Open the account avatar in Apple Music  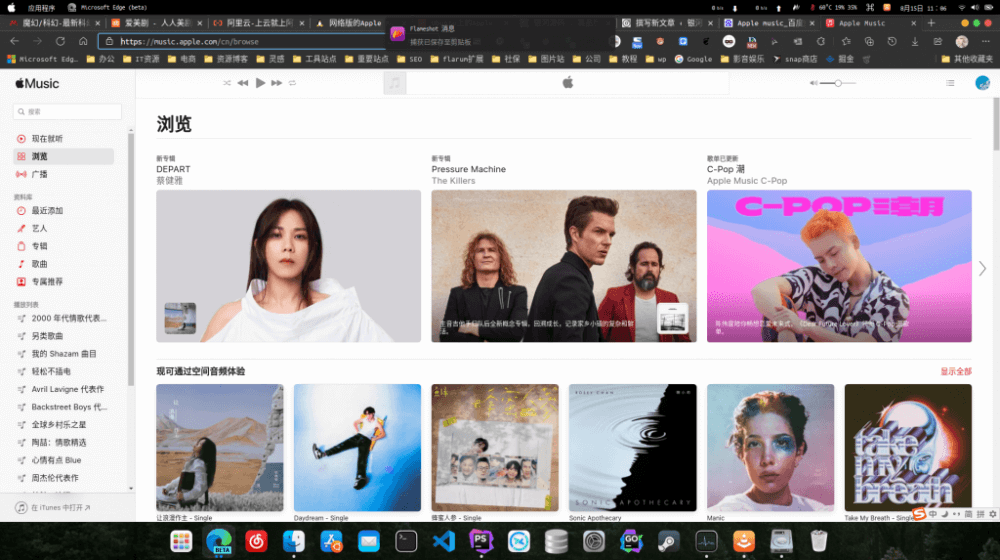pos(982,83)
